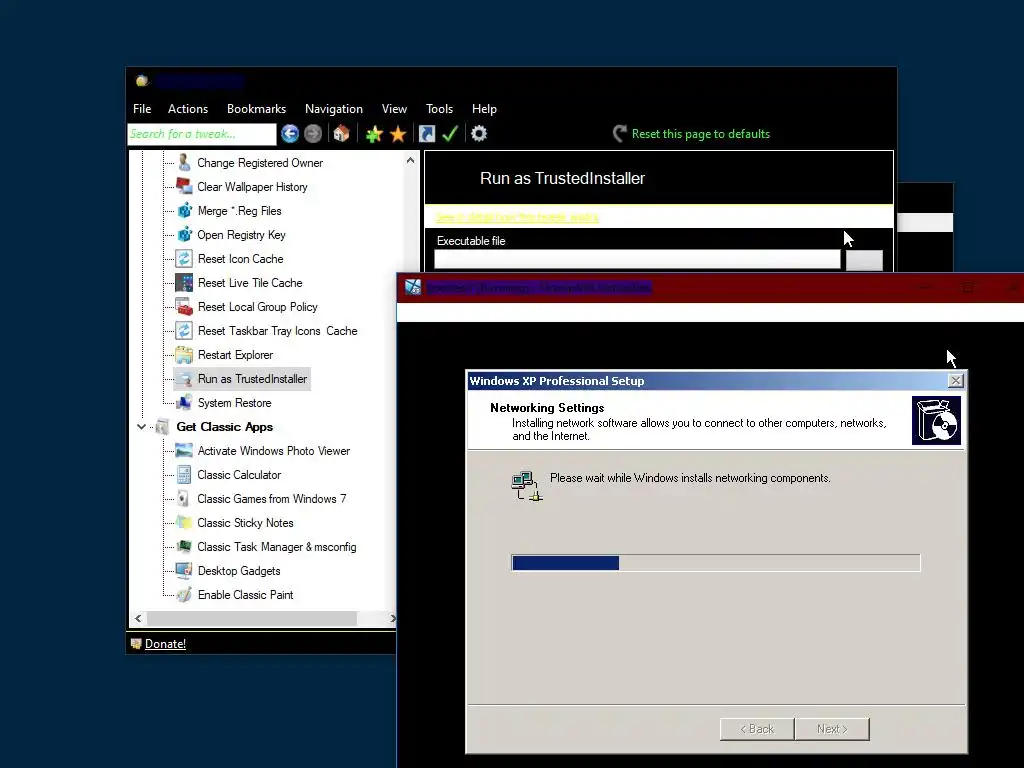This screenshot has height=768, width=1024.
Task: Open the Tools menu
Action: [x=440, y=109]
